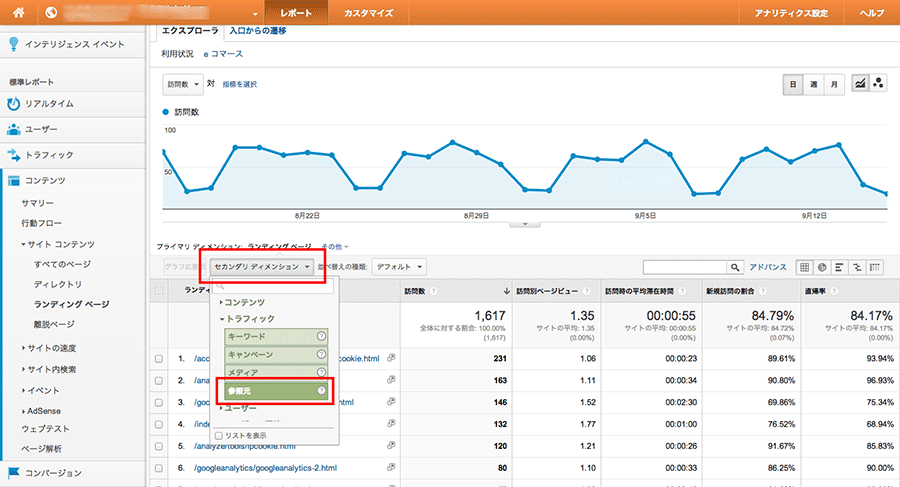Click the table search input field
Image resolution: width=900 pixels, height=487 pixels.
685,267
